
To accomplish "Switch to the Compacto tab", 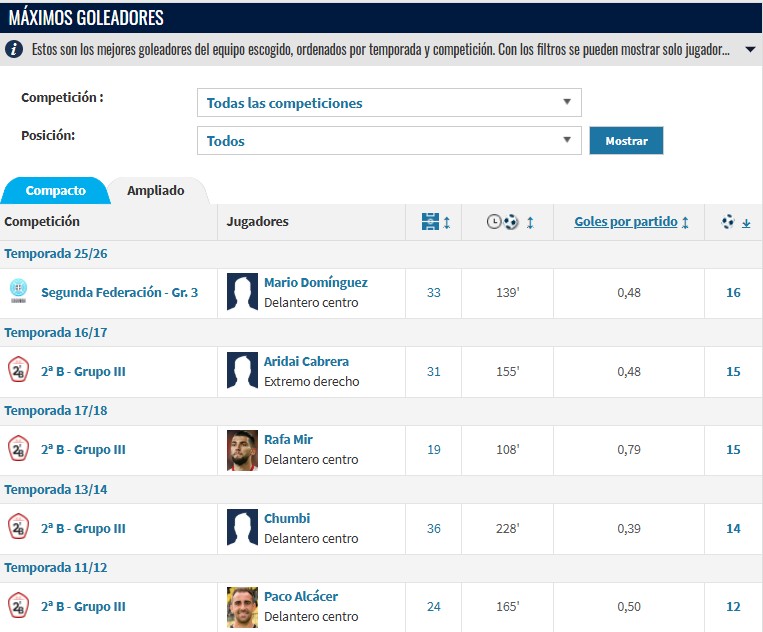I will tap(56, 190).
